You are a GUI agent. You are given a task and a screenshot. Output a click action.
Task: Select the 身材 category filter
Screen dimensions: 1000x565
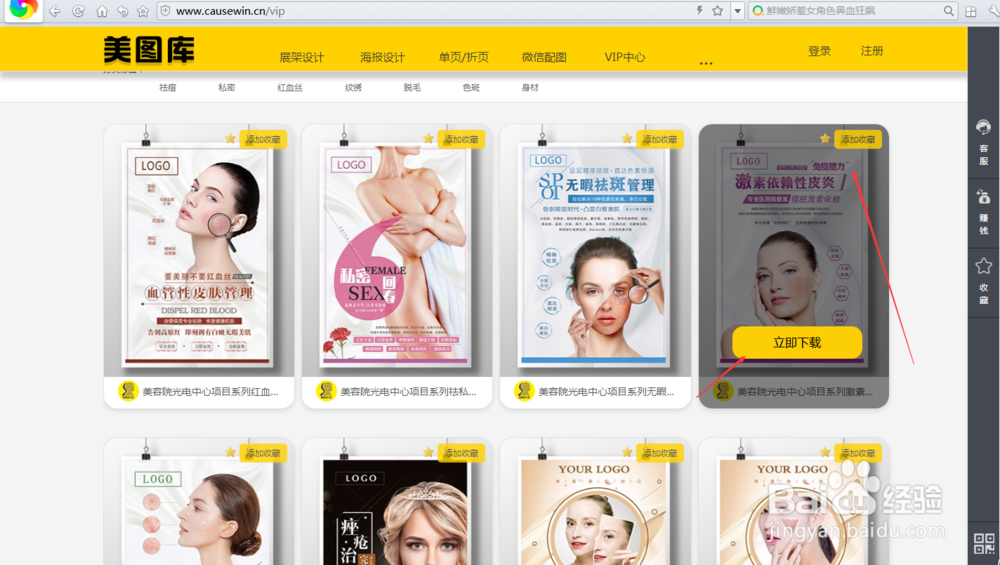tap(530, 87)
